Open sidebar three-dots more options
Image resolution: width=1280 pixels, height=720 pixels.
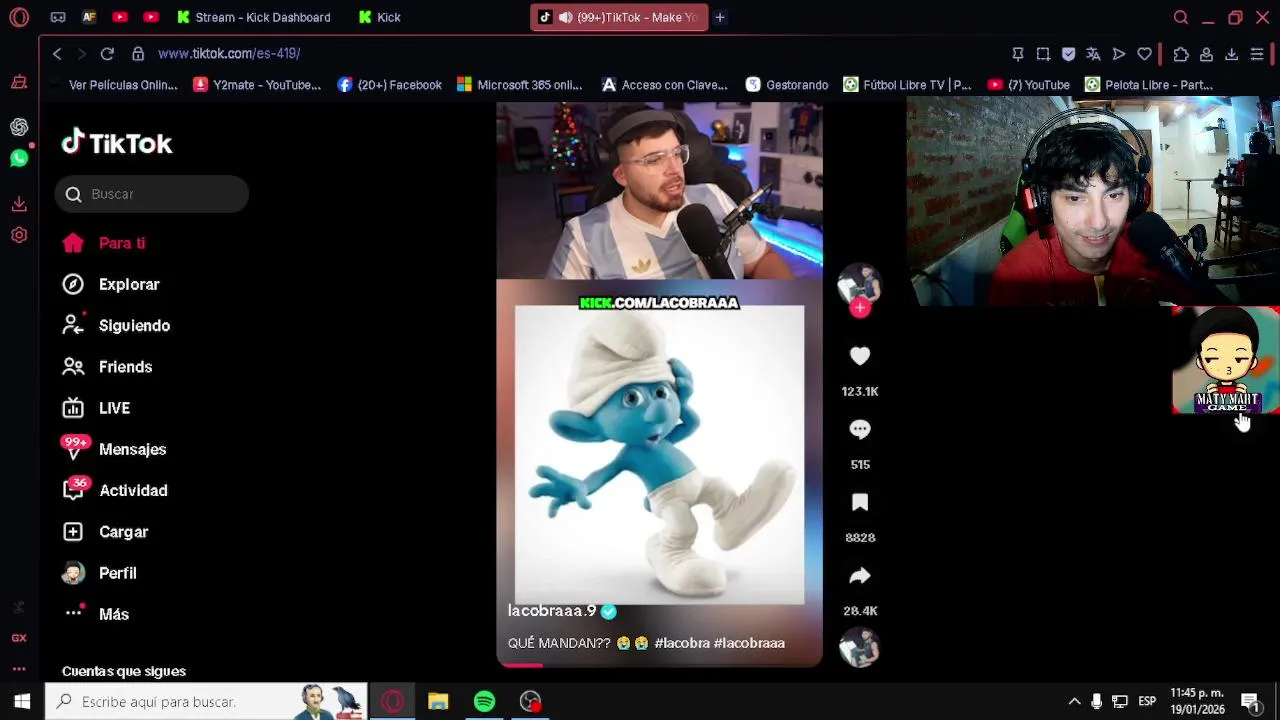pos(19,669)
